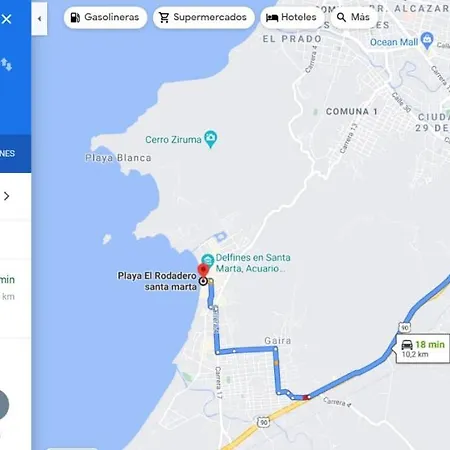Filter by Gasolineras
Image resolution: width=450 pixels, height=450 pixels.
click(x=105, y=17)
